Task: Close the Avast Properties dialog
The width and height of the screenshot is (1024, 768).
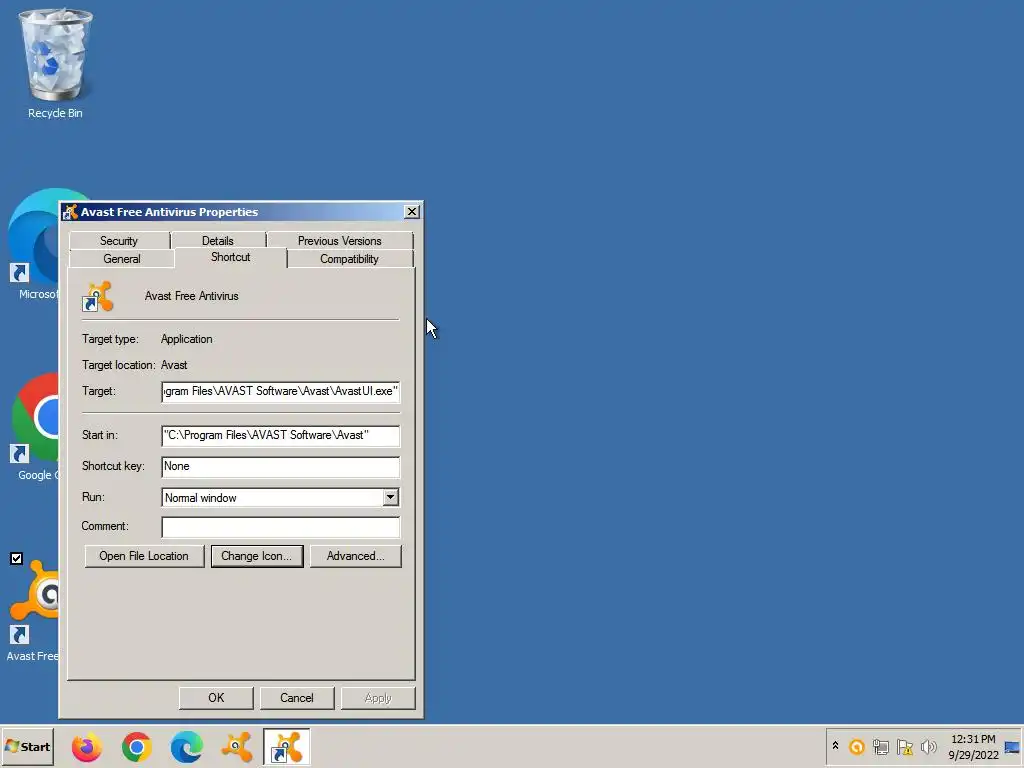Action: (411, 212)
